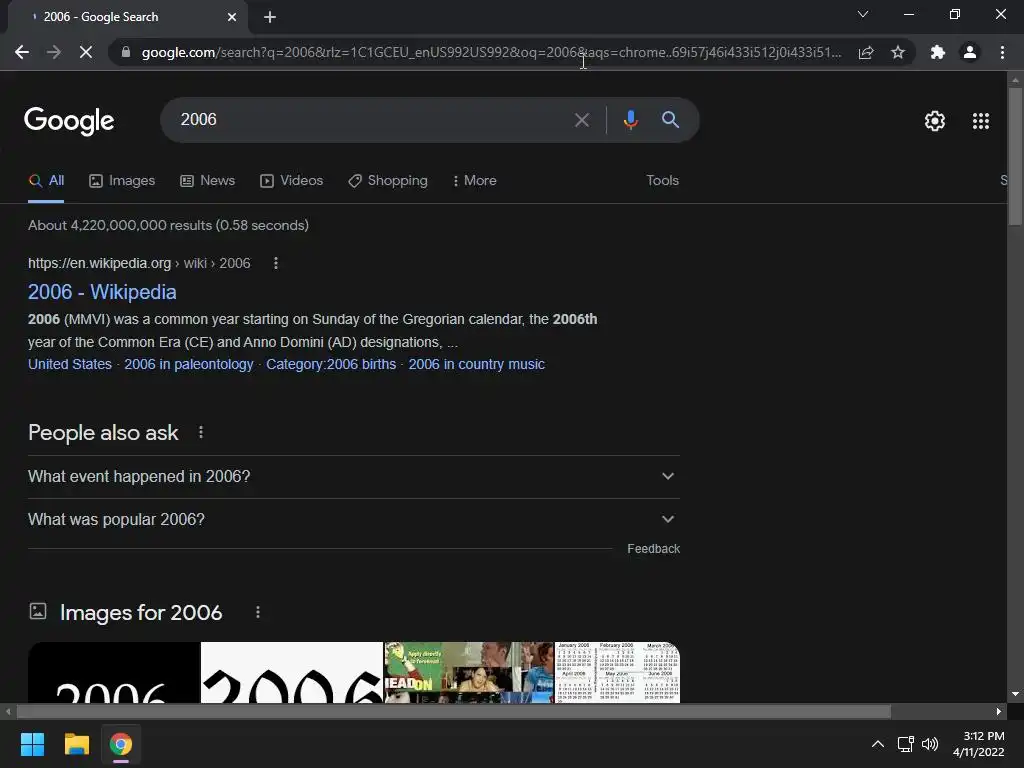
Task: Stop loading the page
Action: click(86, 52)
